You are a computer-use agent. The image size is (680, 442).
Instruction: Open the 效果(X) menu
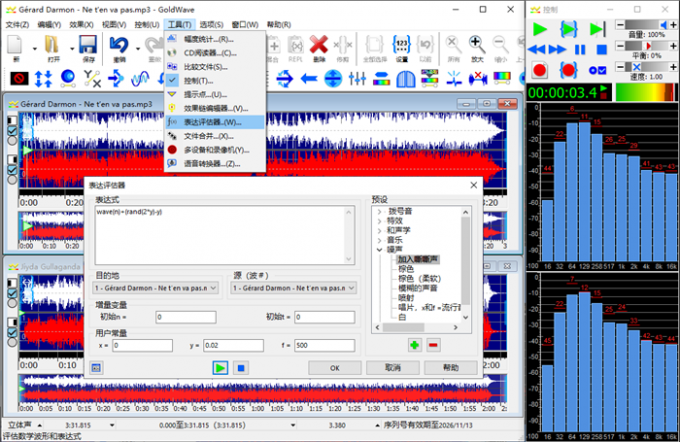pos(82,25)
